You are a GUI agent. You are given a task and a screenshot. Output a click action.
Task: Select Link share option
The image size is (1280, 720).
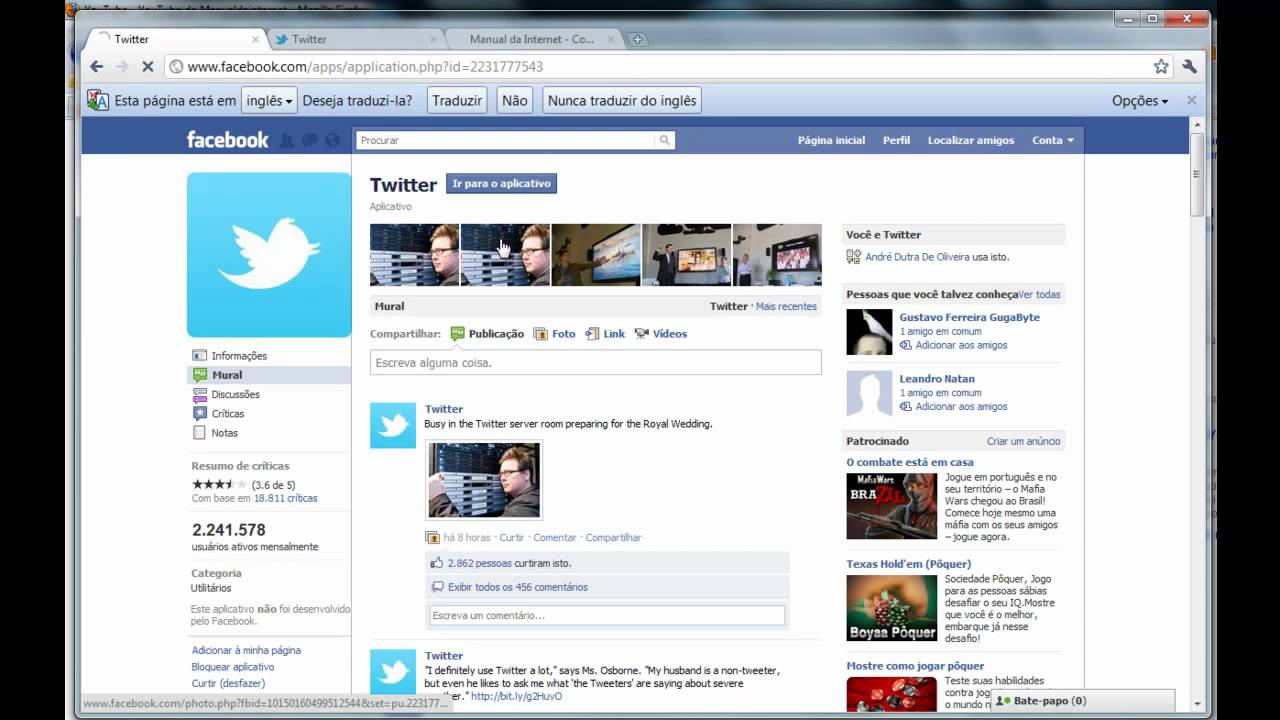point(605,334)
